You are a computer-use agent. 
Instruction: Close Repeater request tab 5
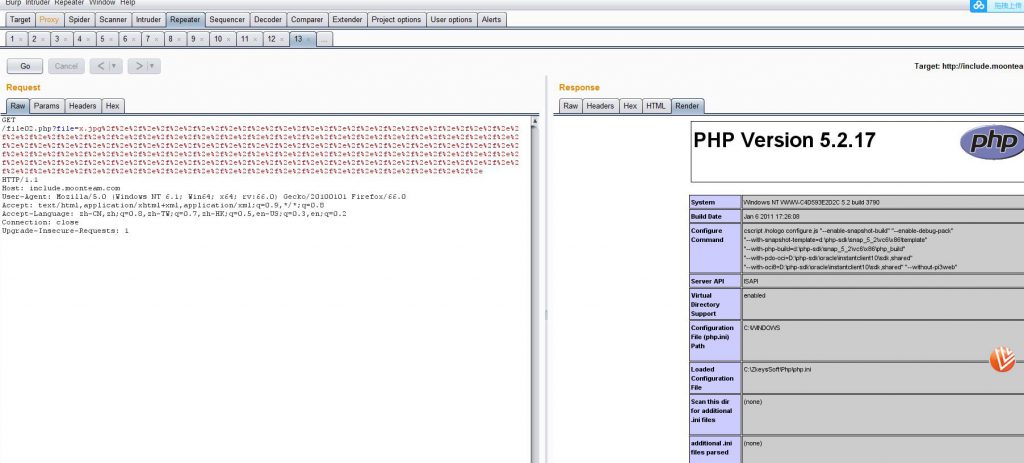(x=110, y=39)
